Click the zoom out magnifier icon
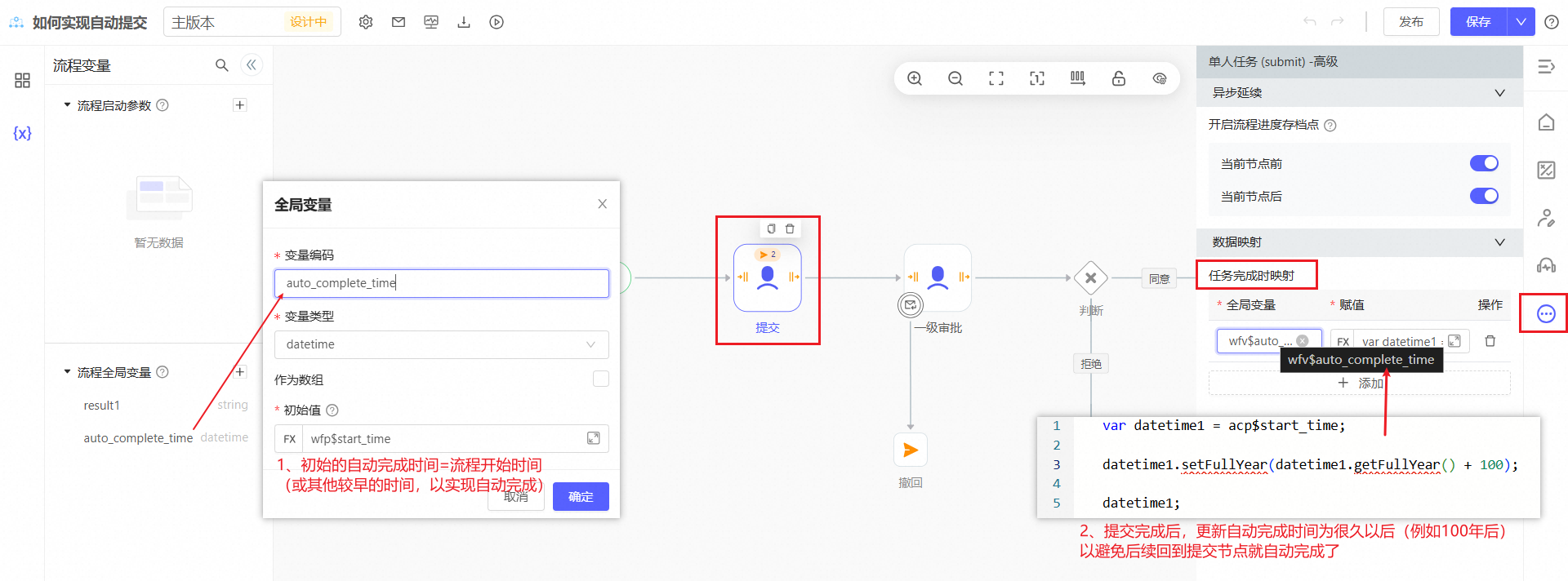 tap(955, 78)
